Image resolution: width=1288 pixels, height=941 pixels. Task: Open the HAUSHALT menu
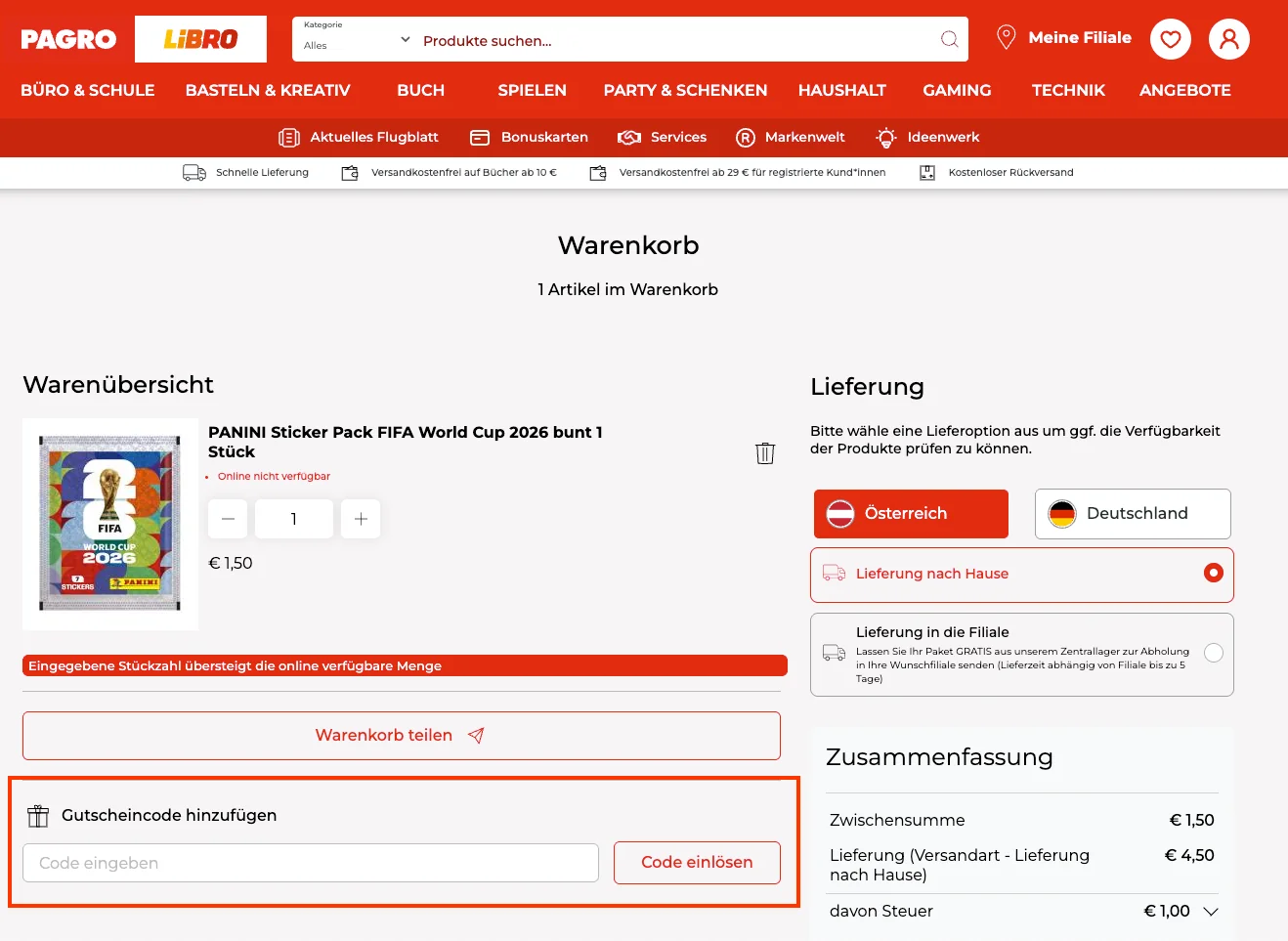[x=841, y=90]
